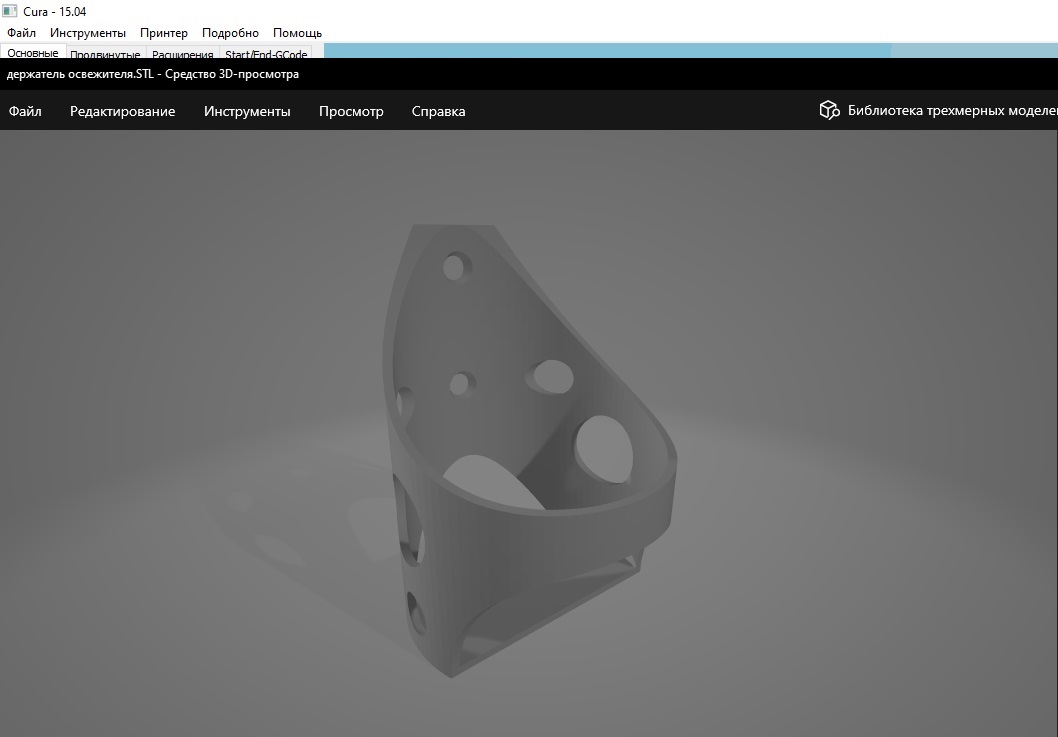Screen dimensions: 1058x737
Task: Switch to the Расширения tab in Cura
Action: pos(183,53)
